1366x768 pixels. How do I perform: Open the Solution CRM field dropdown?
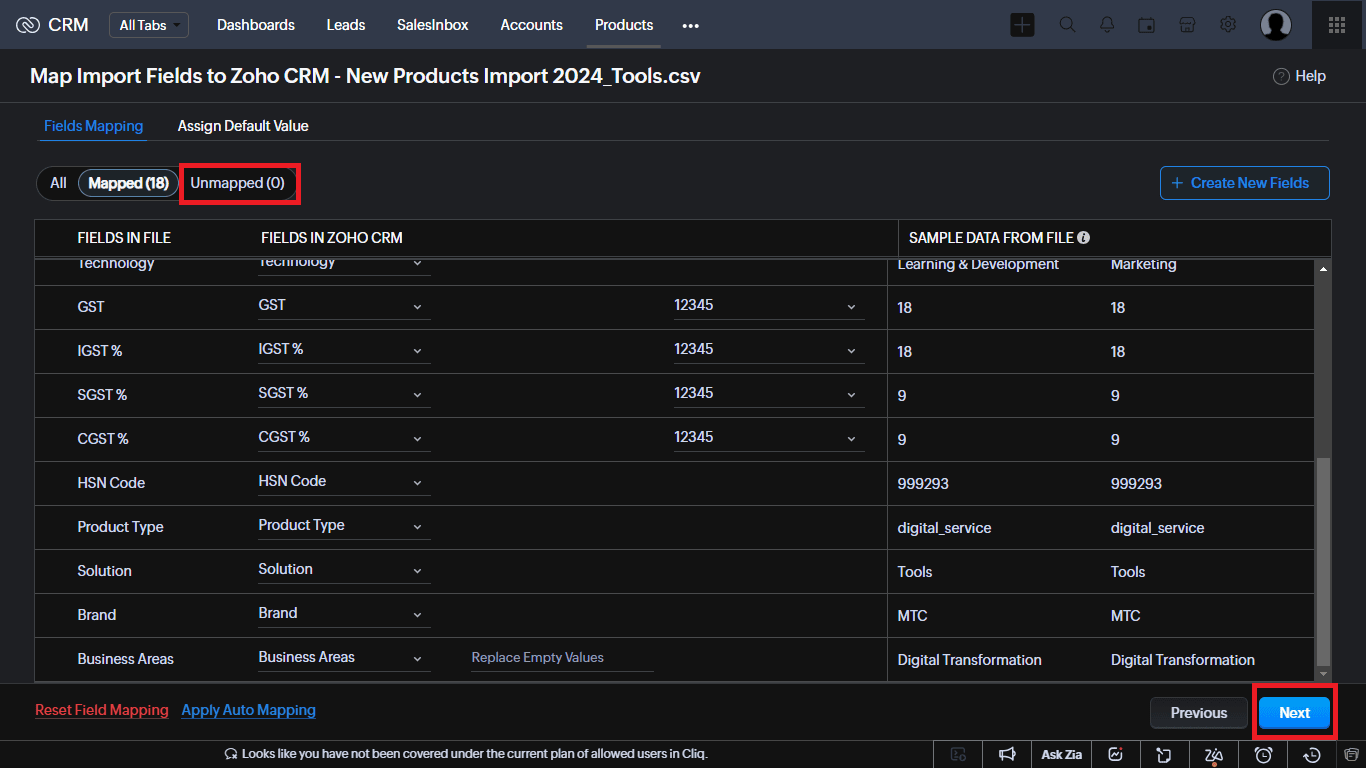point(344,570)
